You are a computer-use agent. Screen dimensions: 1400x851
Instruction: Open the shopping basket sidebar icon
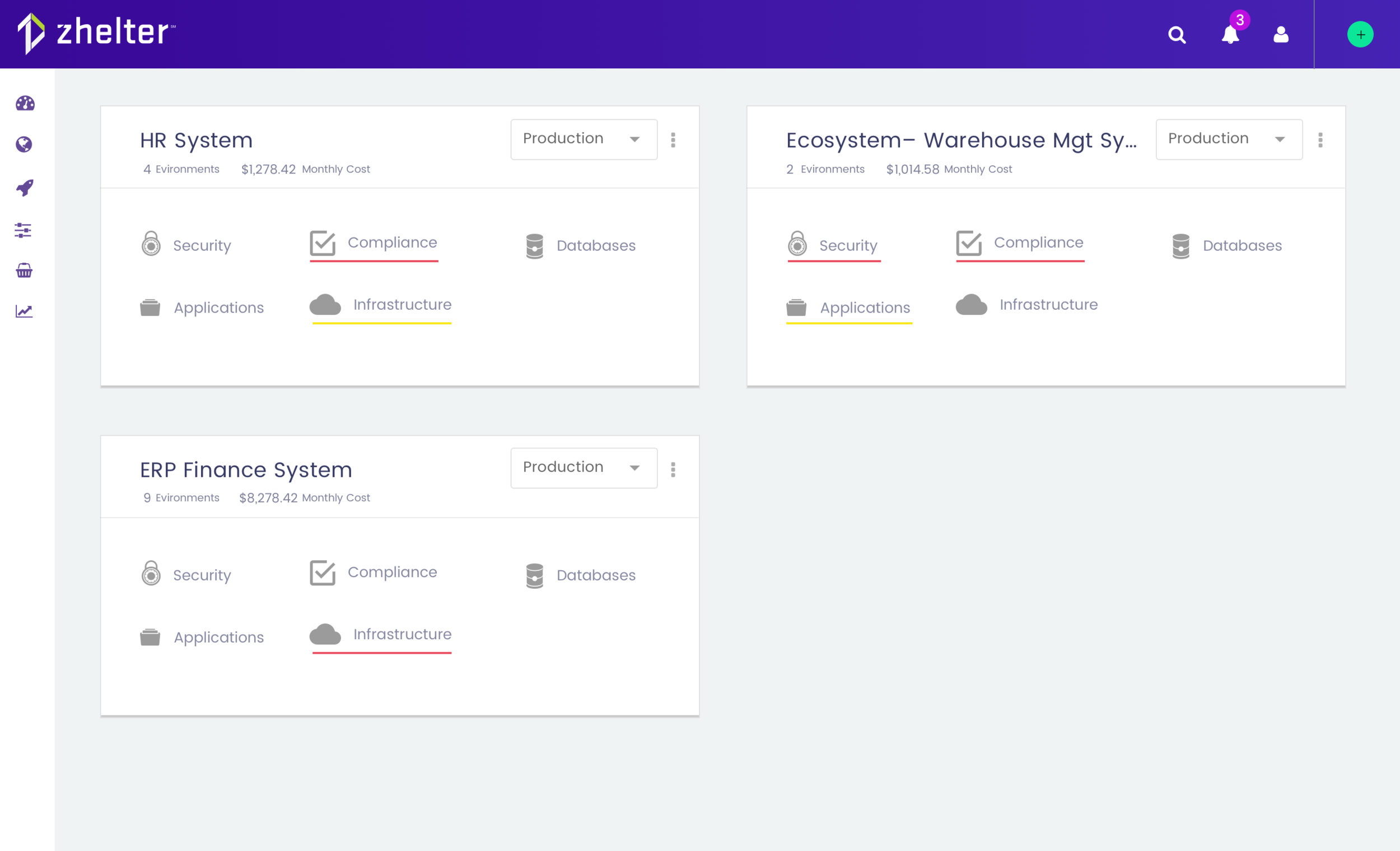(x=24, y=271)
